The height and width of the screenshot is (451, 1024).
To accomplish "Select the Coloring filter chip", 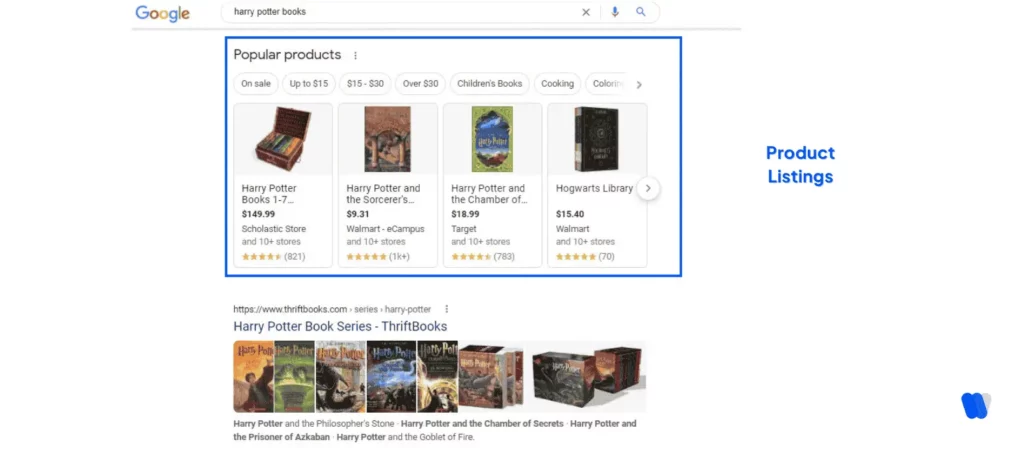I will pos(606,84).
